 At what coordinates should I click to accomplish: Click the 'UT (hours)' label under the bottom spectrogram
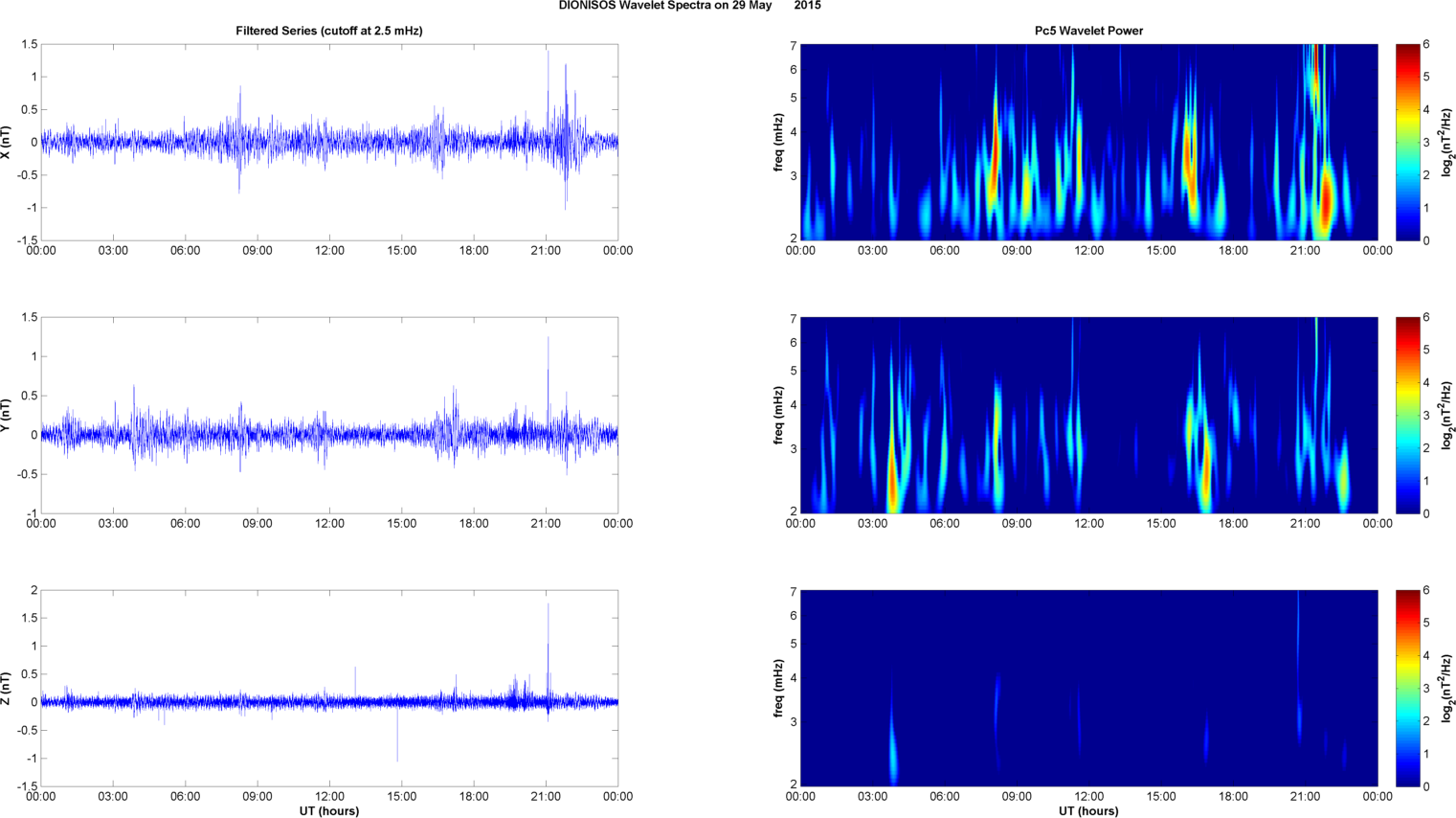tap(1088, 811)
